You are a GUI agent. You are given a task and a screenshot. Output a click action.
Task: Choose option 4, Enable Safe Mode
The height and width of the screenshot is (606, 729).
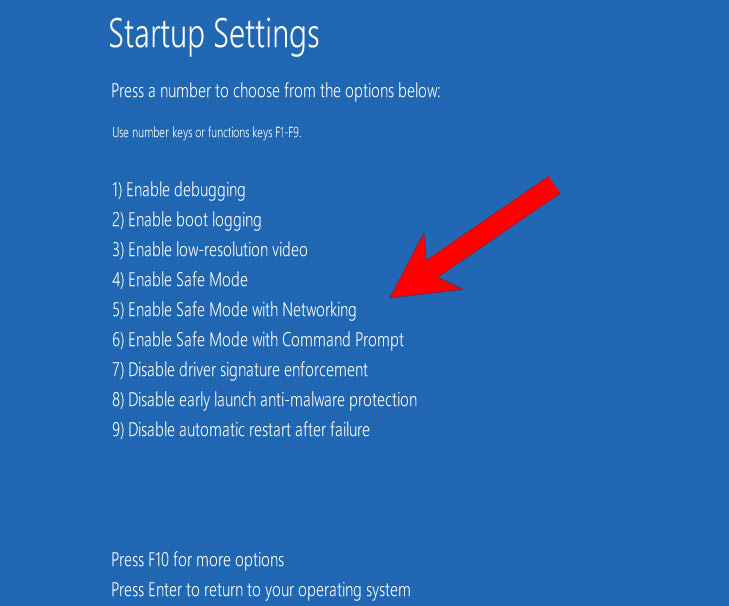pos(179,280)
